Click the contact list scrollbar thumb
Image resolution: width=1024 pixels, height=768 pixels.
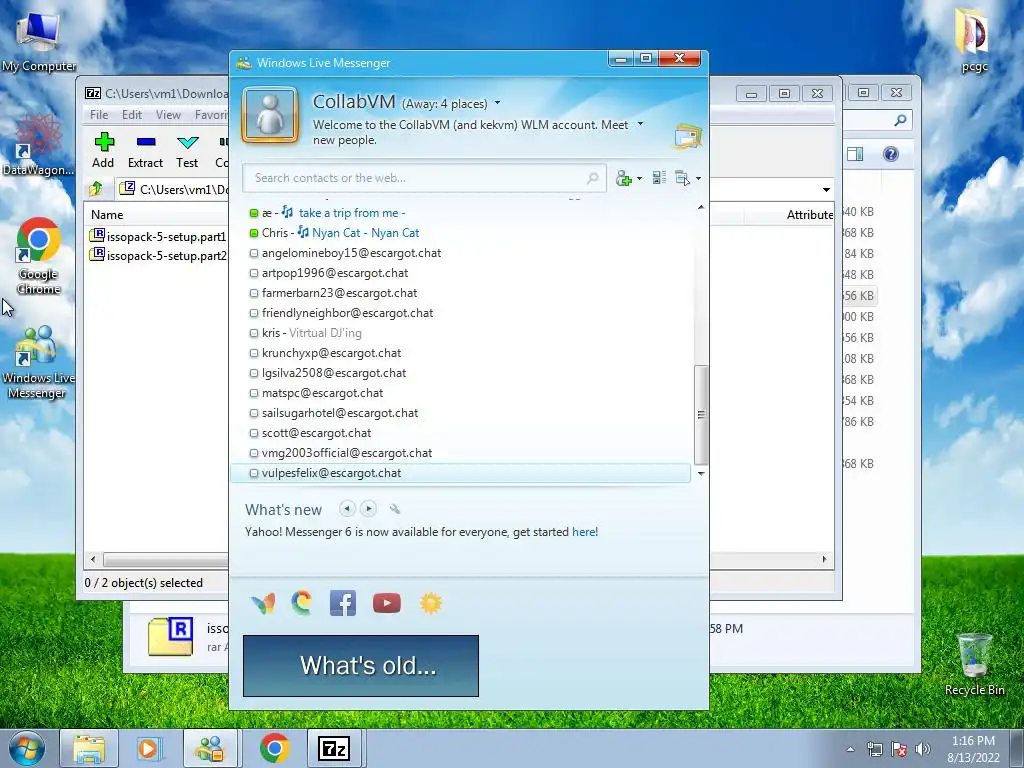[x=701, y=415]
